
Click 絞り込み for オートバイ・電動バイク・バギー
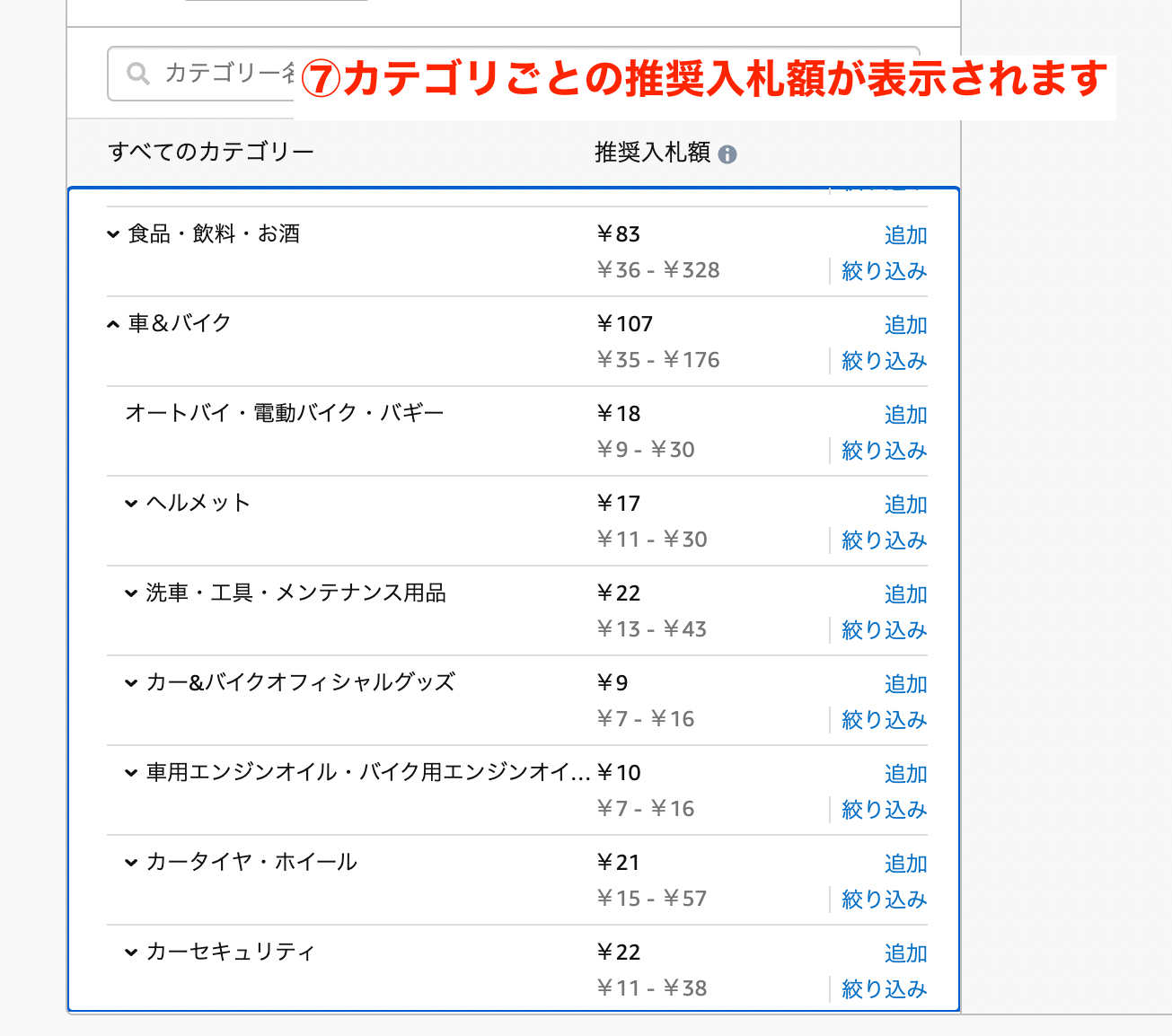point(884,450)
